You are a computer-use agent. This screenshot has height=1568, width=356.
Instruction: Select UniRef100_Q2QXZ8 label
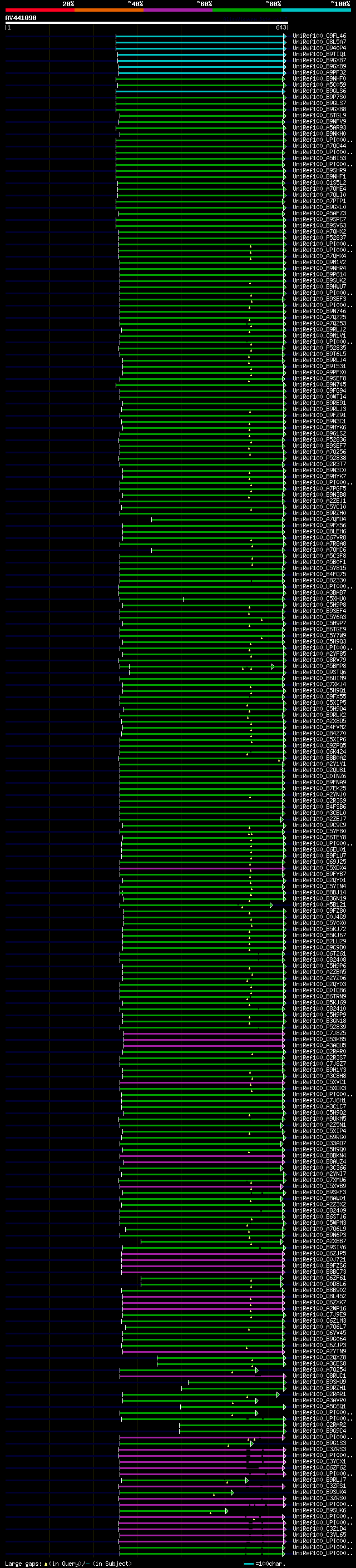coord(319,1357)
